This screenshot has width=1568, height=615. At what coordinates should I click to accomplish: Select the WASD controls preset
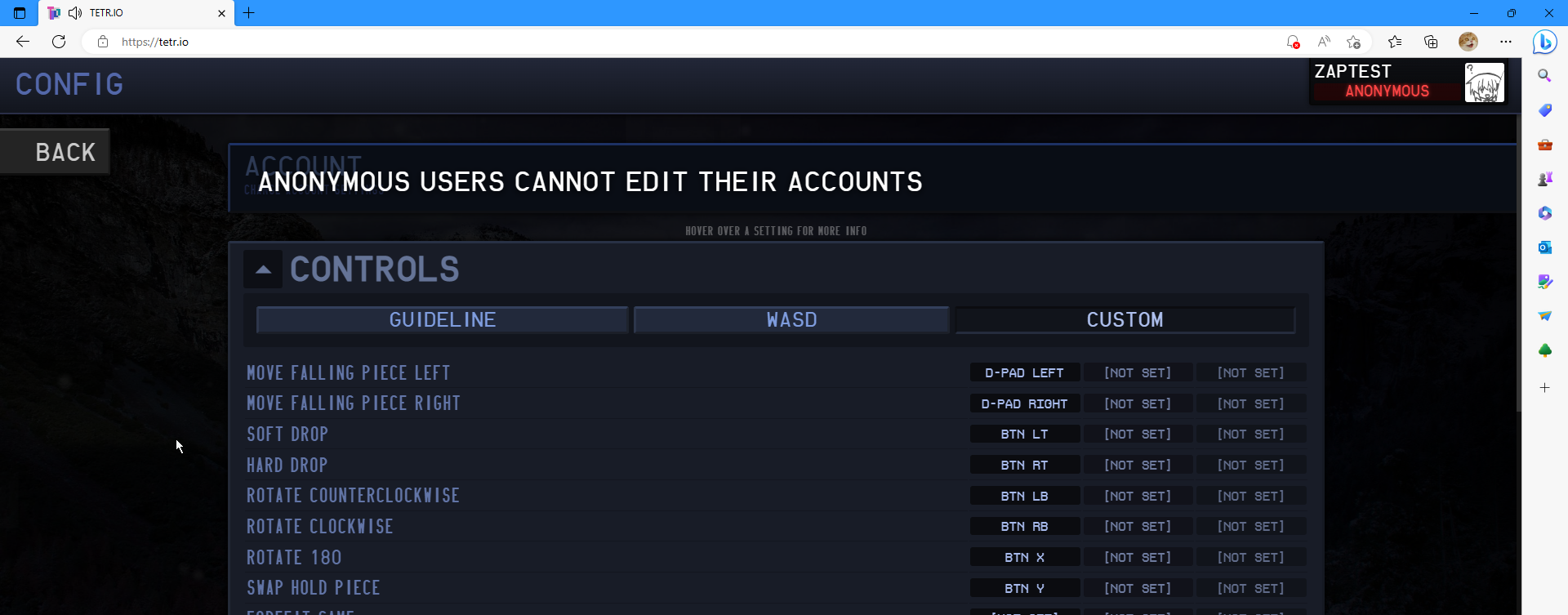click(791, 320)
